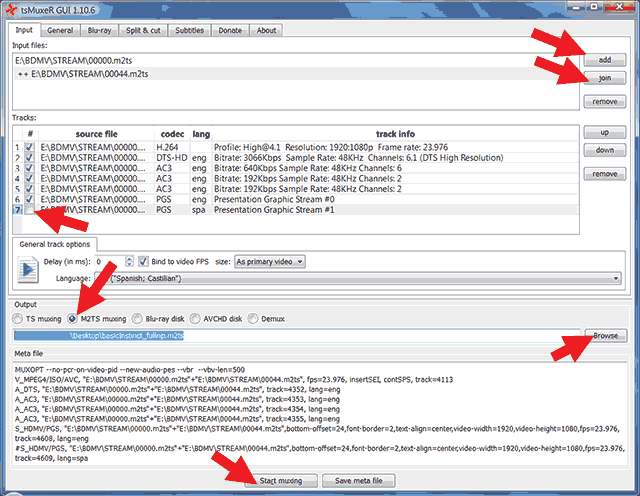Select TS muxing output option
The height and width of the screenshot is (496, 640).
tap(18, 318)
